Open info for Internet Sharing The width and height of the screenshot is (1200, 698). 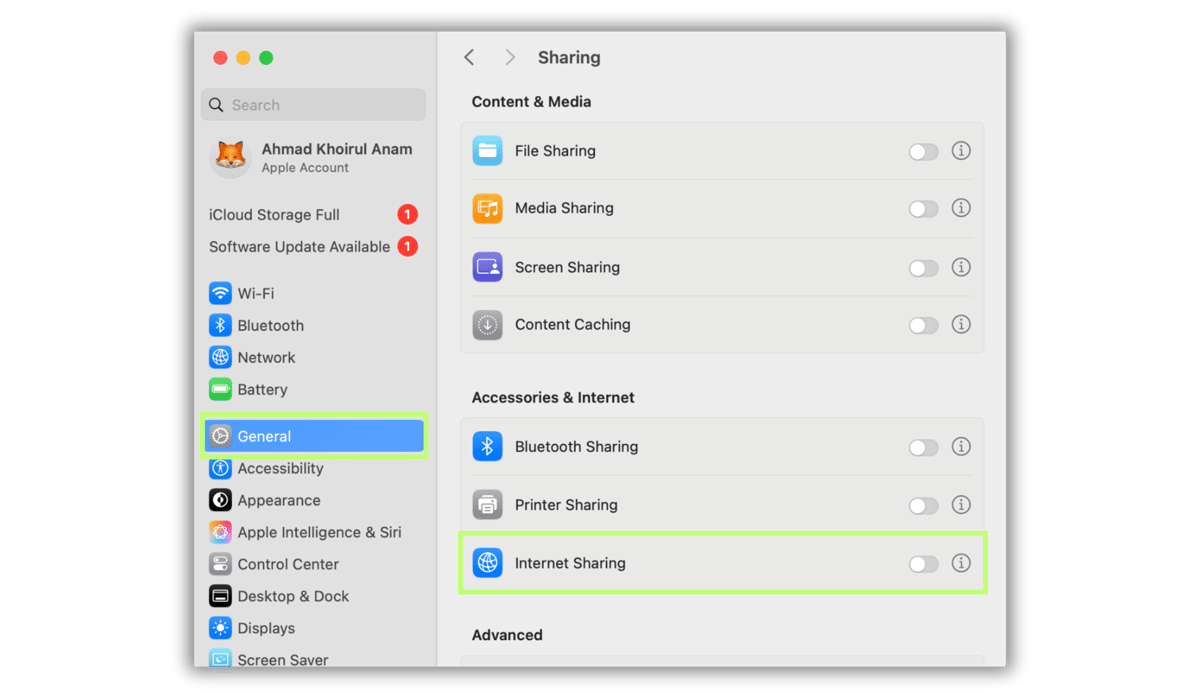[961, 563]
